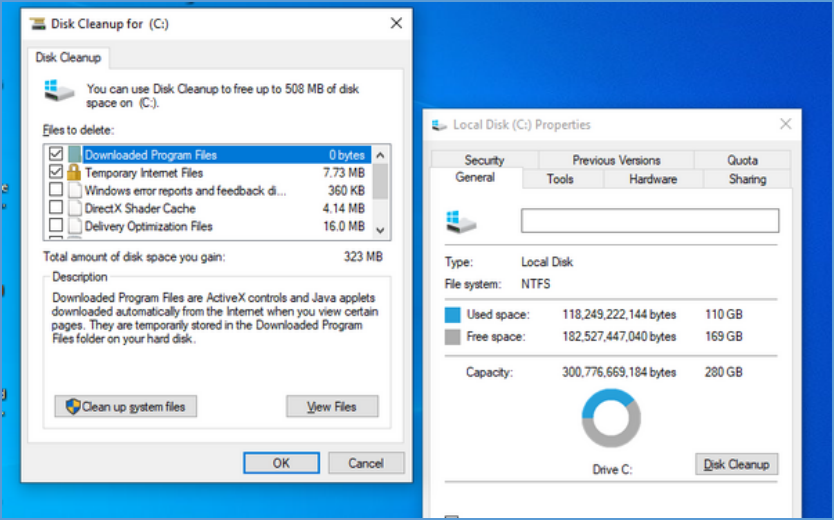The height and width of the screenshot is (522, 836).
Task: Uncheck Downloaded Program Files checkbox
Action: pyautogui.click(x=55, y=154)
